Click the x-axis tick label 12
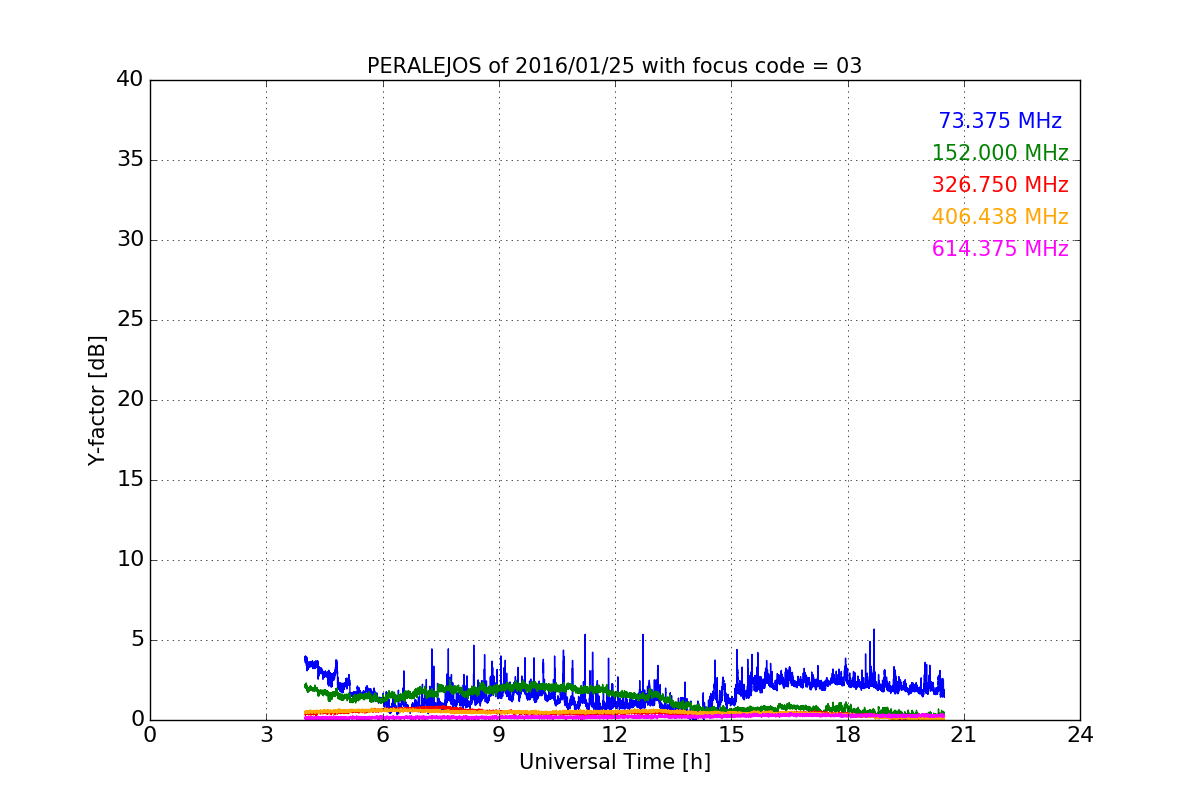 (615, 735)
